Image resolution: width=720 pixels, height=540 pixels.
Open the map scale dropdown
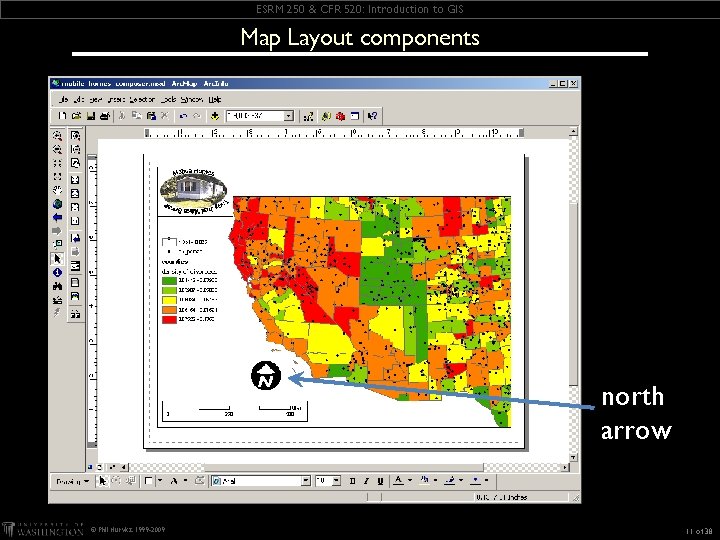click(x=289, y=116)
